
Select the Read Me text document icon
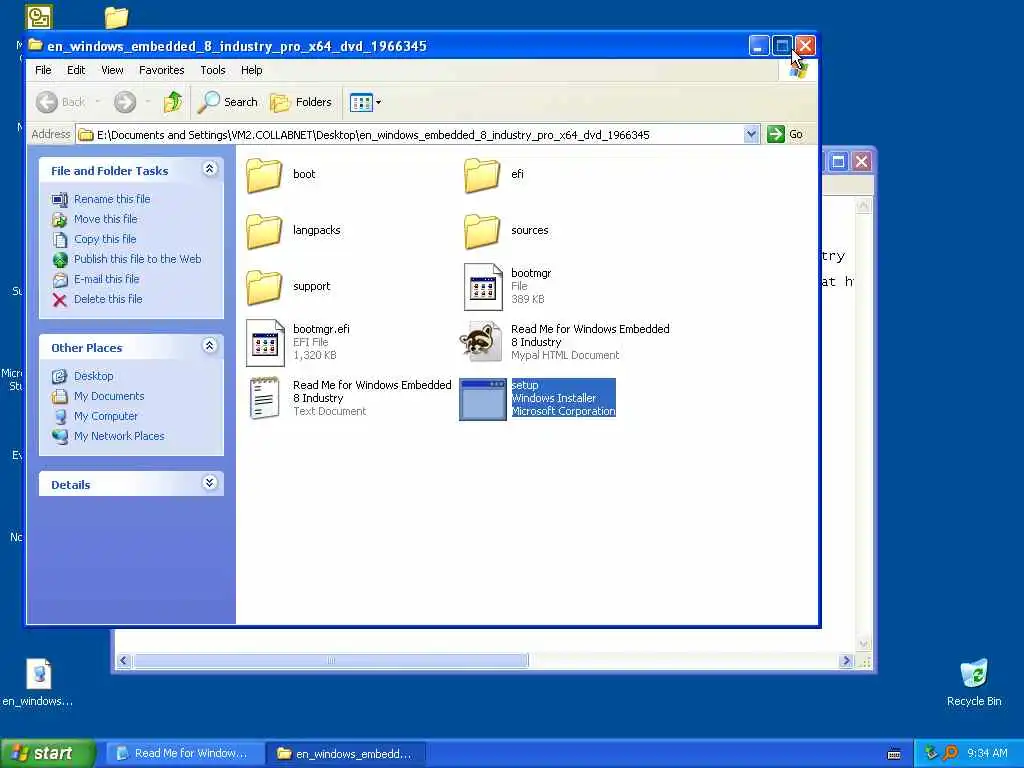(264, 398)
